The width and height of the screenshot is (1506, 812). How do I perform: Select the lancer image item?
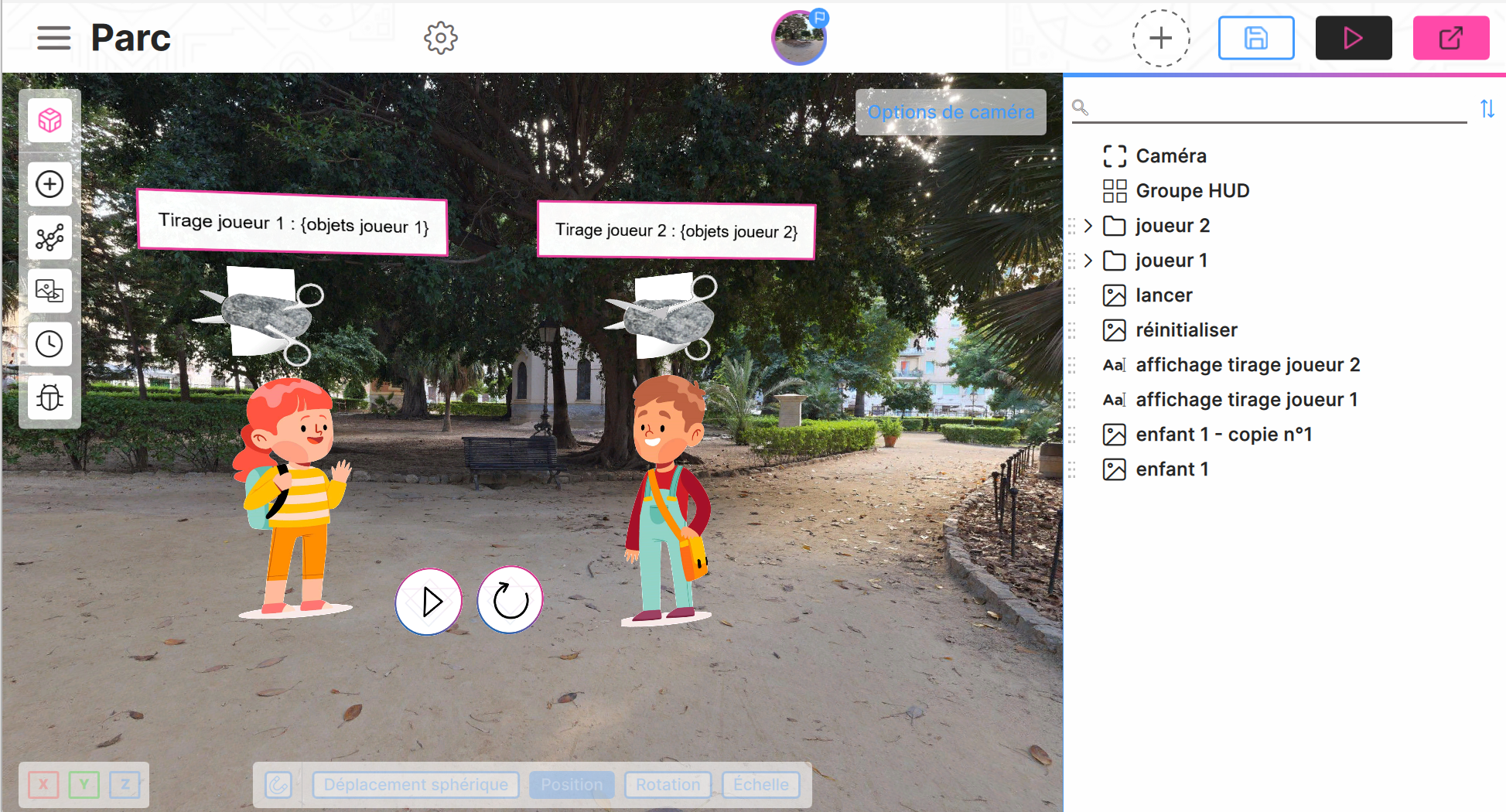pos(1163,295)
